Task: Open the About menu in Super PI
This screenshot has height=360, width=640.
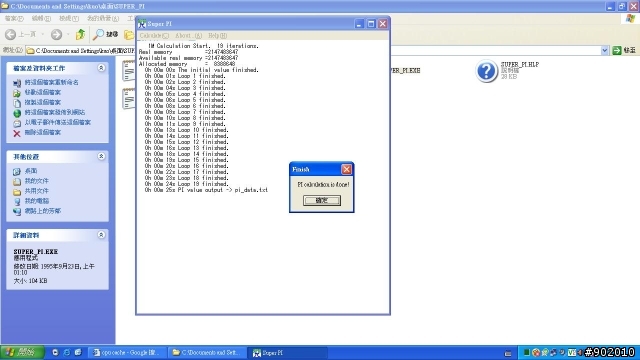Action: pos(188,36)
